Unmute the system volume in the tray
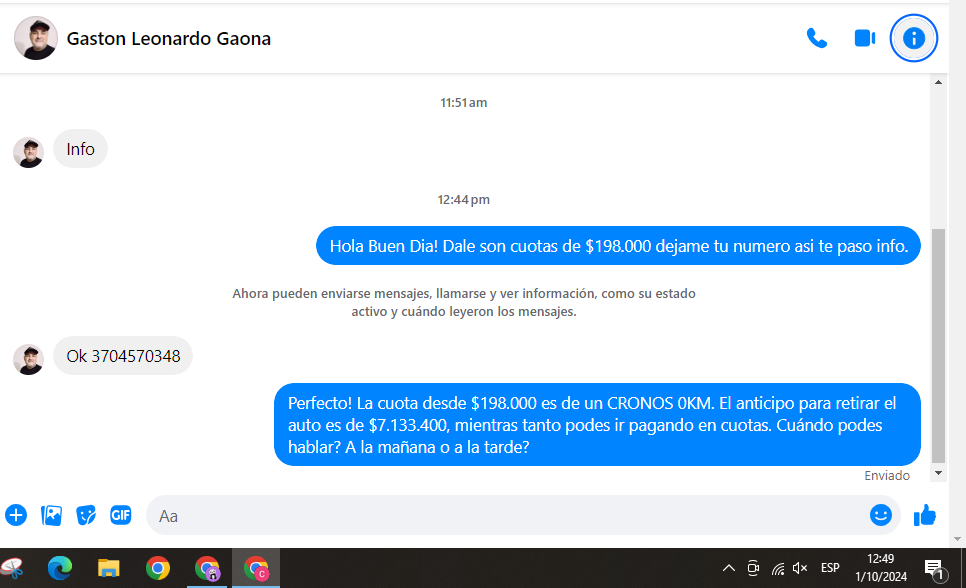966x588 pixels. [800, 568]
